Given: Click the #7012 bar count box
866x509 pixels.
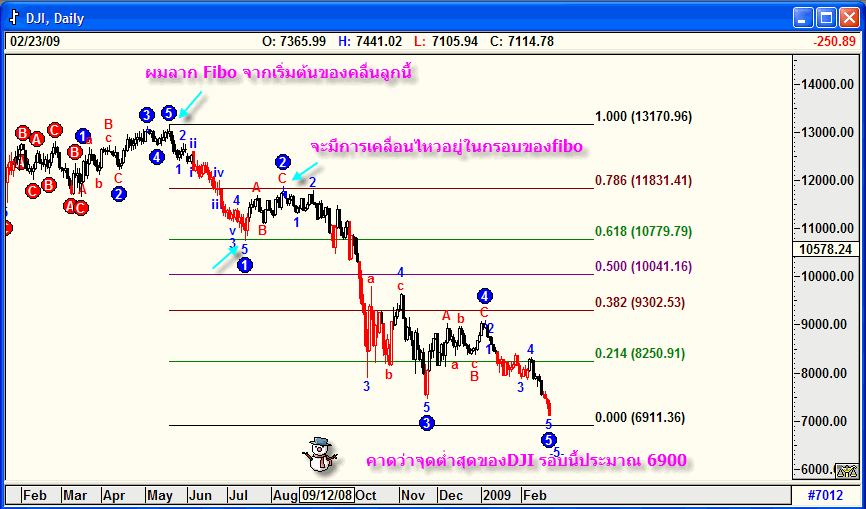Looking at the screenshot, I should point(825,495).
